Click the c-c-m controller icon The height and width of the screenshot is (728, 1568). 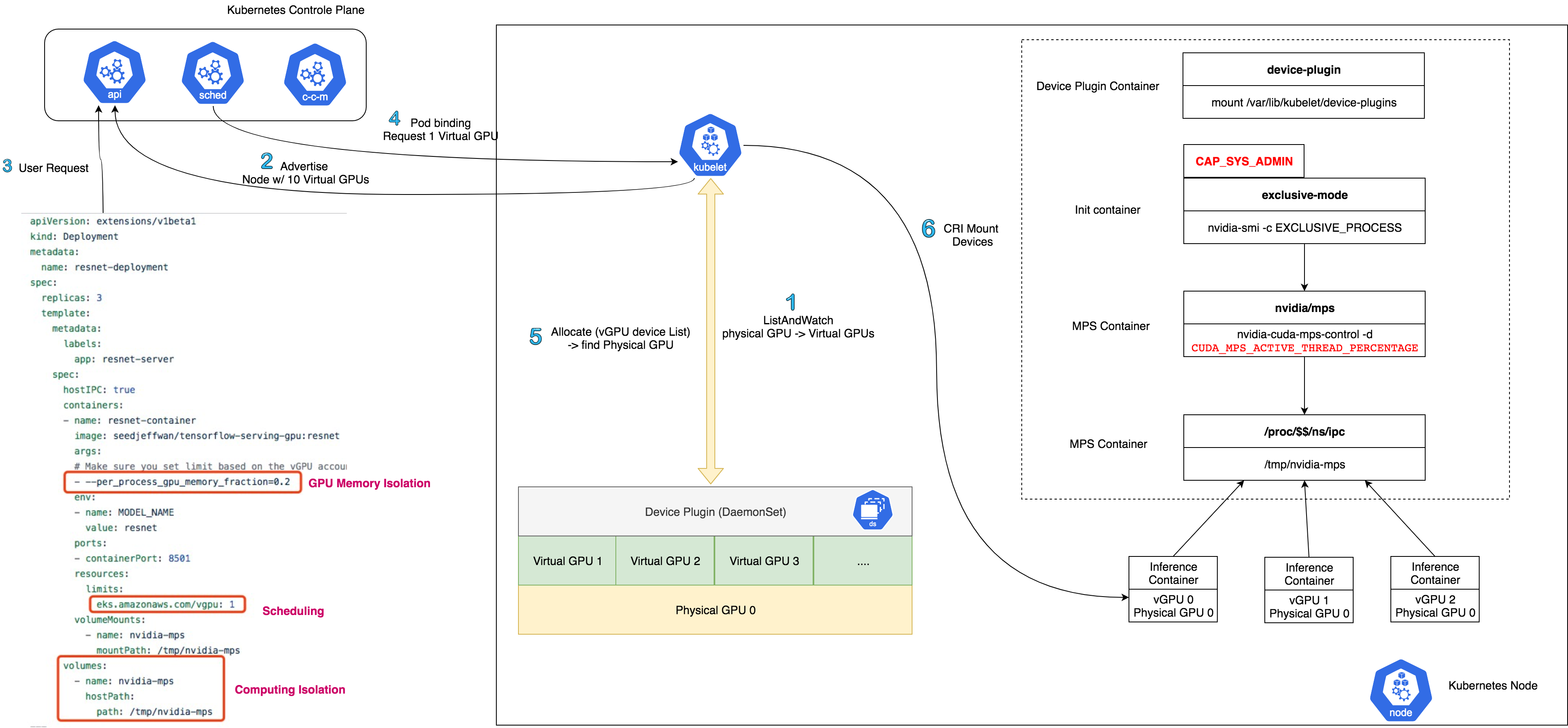(x=315, y=75)
